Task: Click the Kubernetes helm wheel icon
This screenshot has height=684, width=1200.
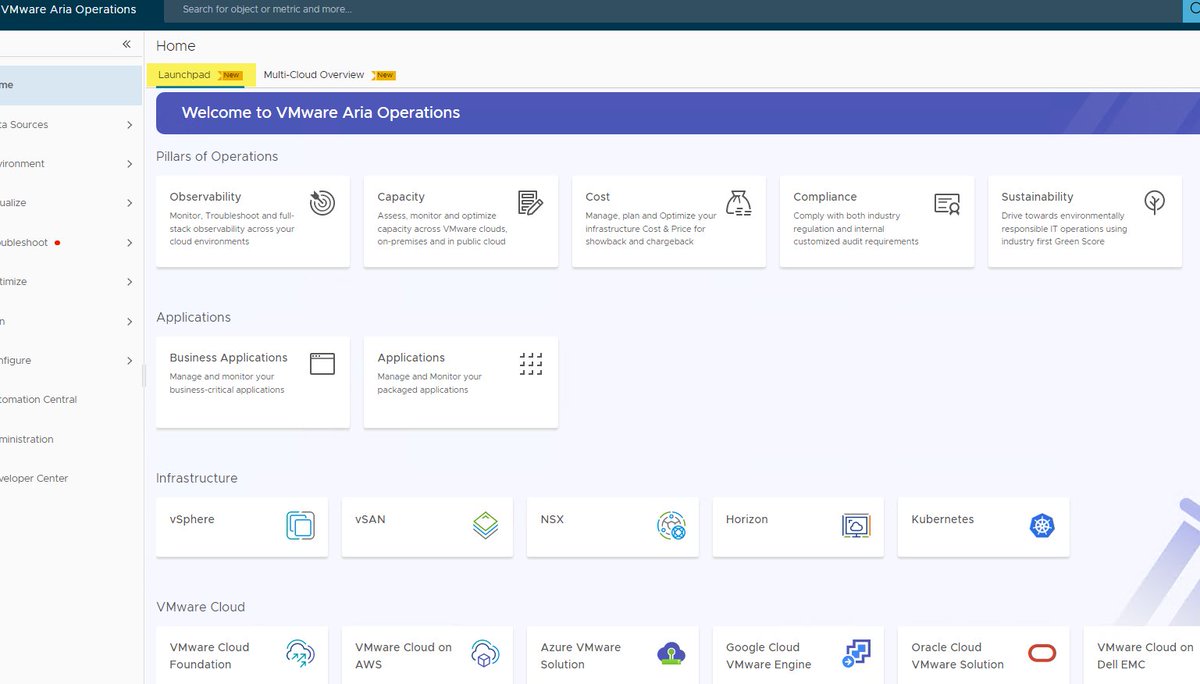Action: tap(1042, 525)
